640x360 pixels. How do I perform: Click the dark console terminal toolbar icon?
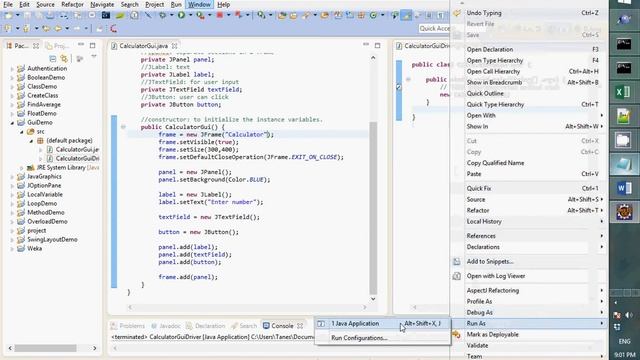click(106, 16)
